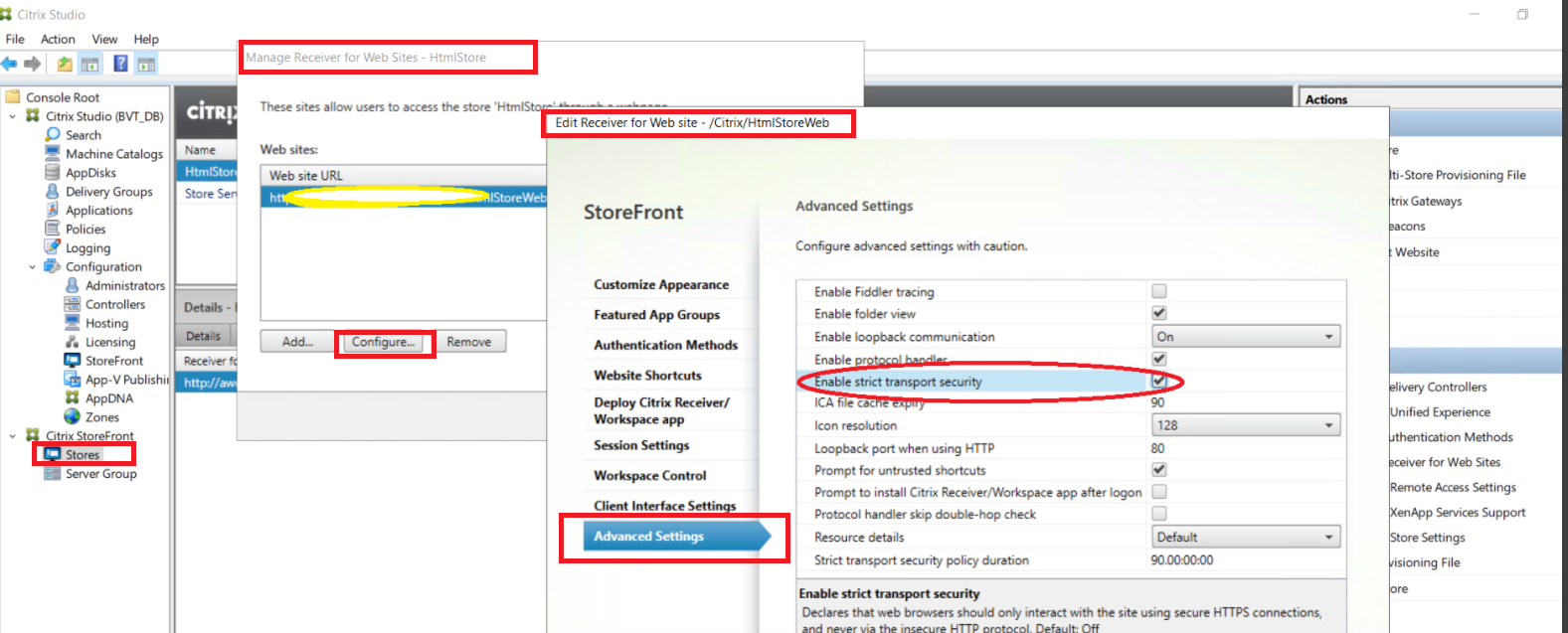Click the policy duration value 90.00:00:00
This screenshot has width=1568, height=633.
tap(1182, 560)
